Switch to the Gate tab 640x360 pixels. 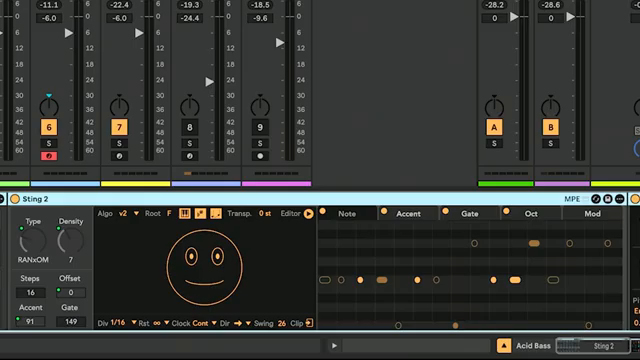pyautogui.click(x=469, y=213)
